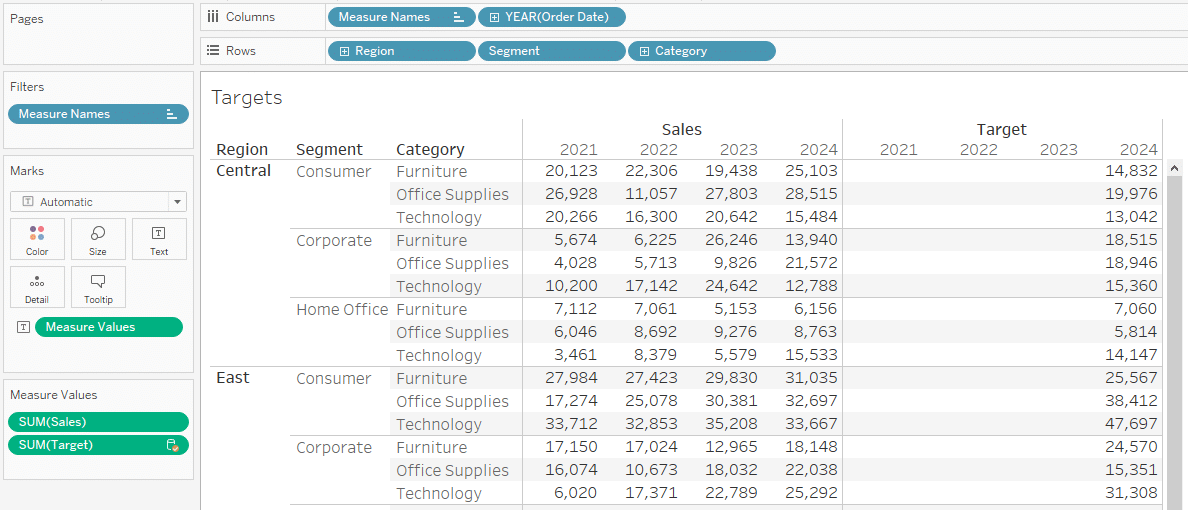
Task: Expand the Region pill hierarchy
Action: 344,51
